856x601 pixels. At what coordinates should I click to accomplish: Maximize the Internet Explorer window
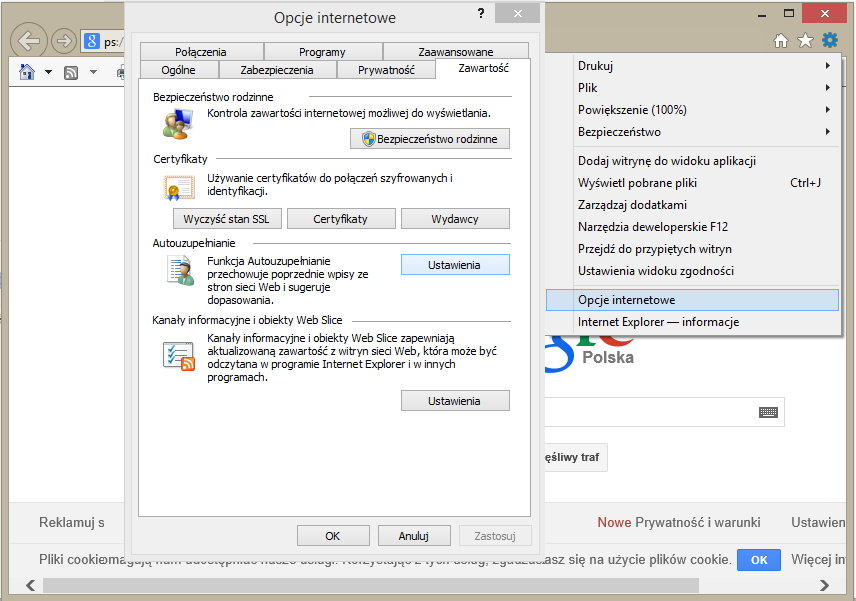click(789, 14)
